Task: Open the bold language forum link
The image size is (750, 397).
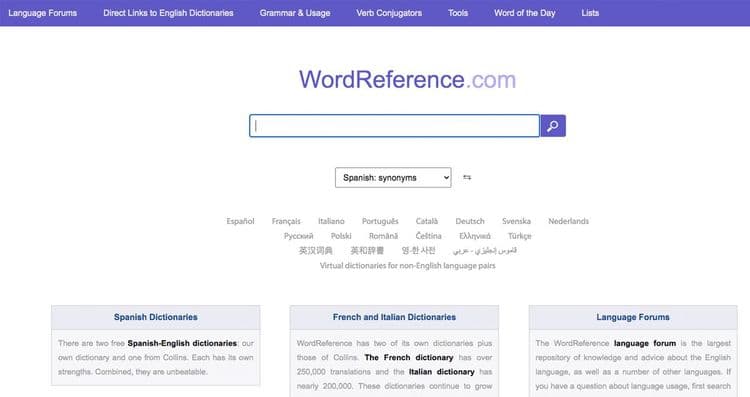Action: pyautogui.click(x=645, y=343)
